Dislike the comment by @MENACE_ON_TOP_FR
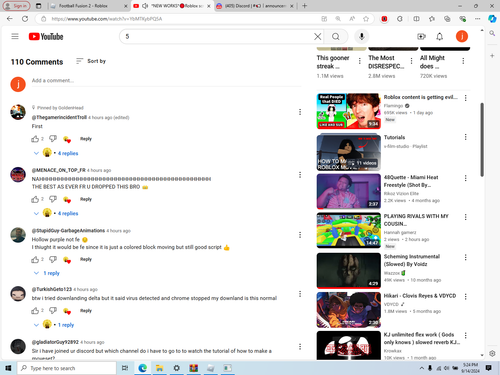 53,199
